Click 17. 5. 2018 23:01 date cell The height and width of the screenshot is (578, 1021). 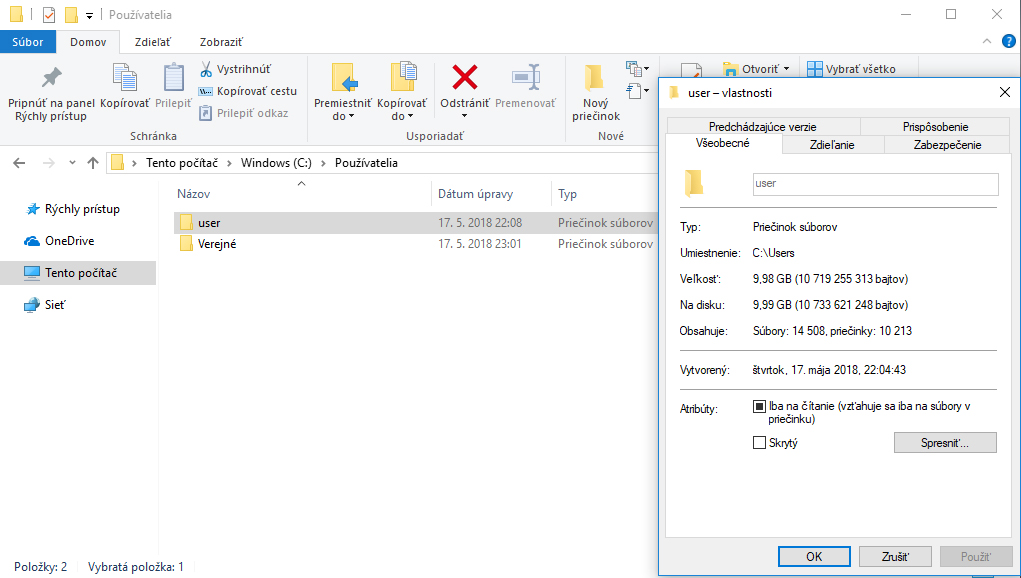(x=480, y=243)
